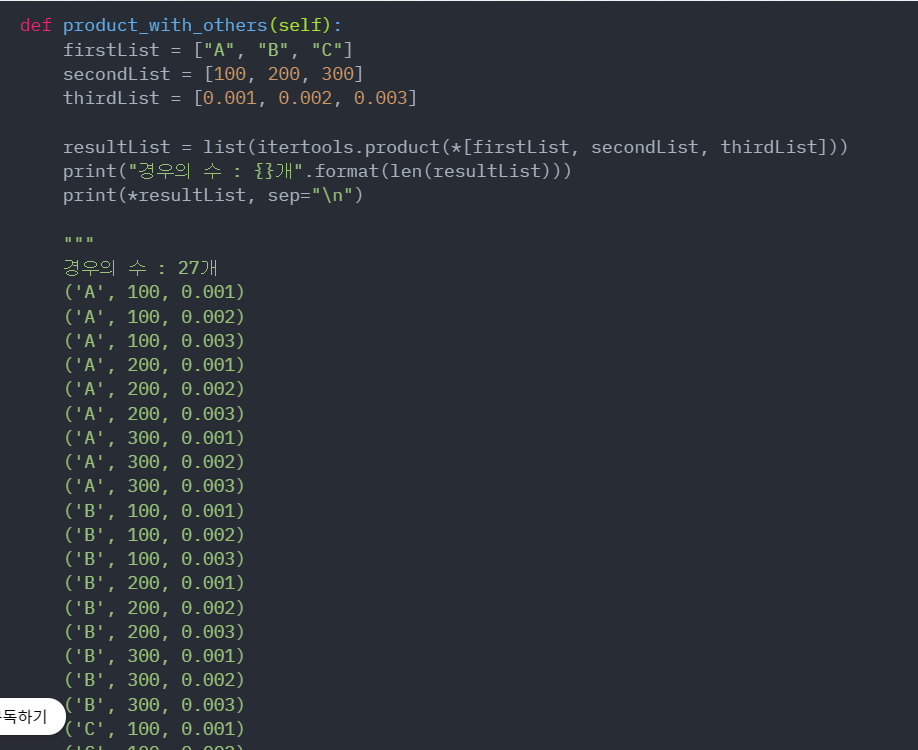Click the print(*resultList, sep="\n") line
Viewport: 918px width, 750px height.
pyautogui.click(x=213, y=196)
